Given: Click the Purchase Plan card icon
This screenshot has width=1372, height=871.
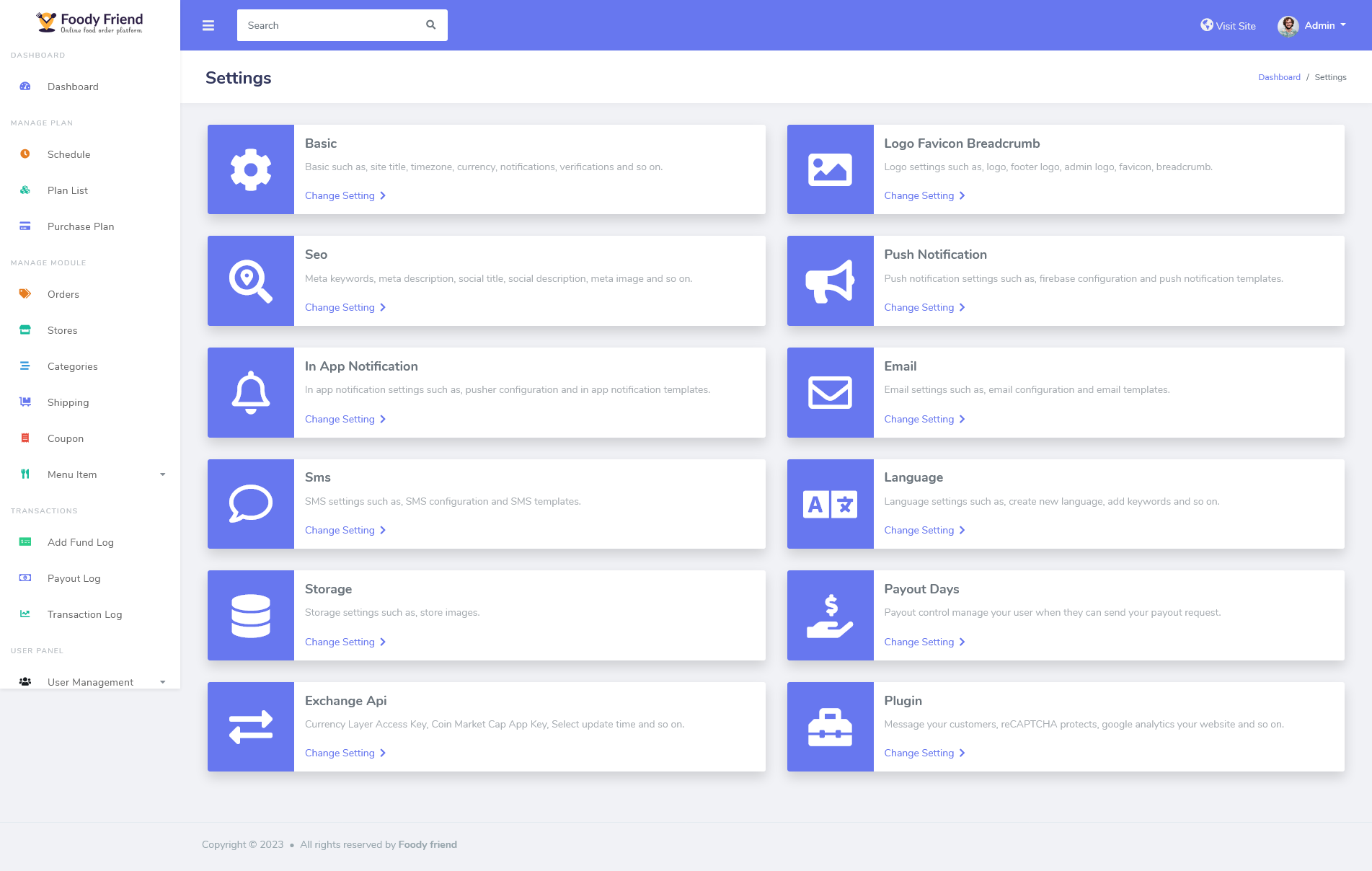Looking at the screenshot, I should click(25, 226).
